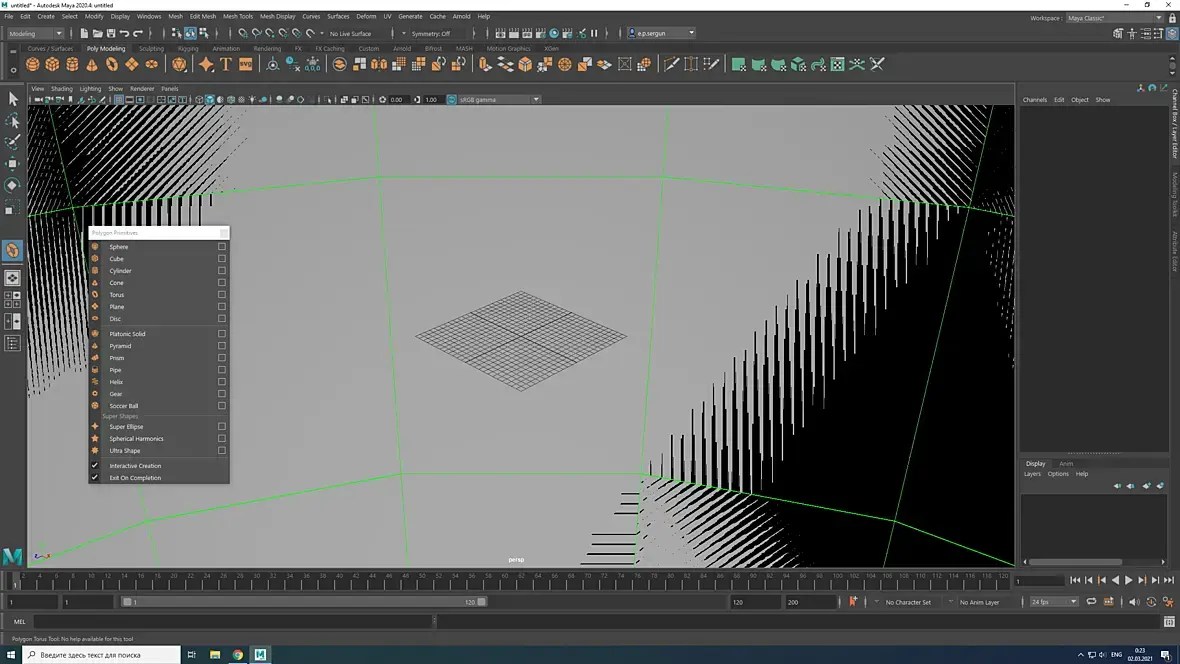1180x664 pixels.
Task: Click the MEL command line input field
Action: 230,622
